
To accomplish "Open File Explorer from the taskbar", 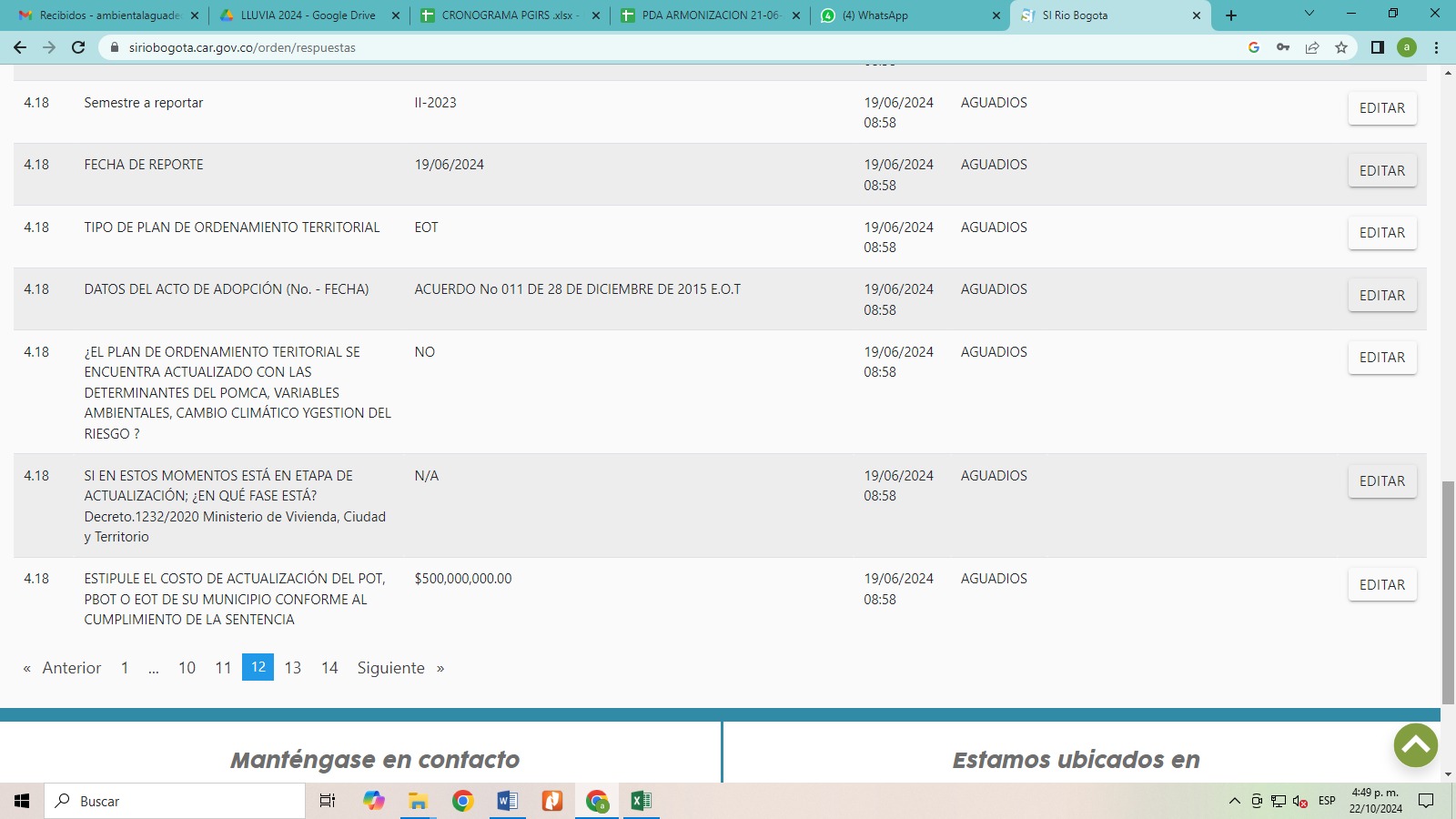I will point(418,801).
